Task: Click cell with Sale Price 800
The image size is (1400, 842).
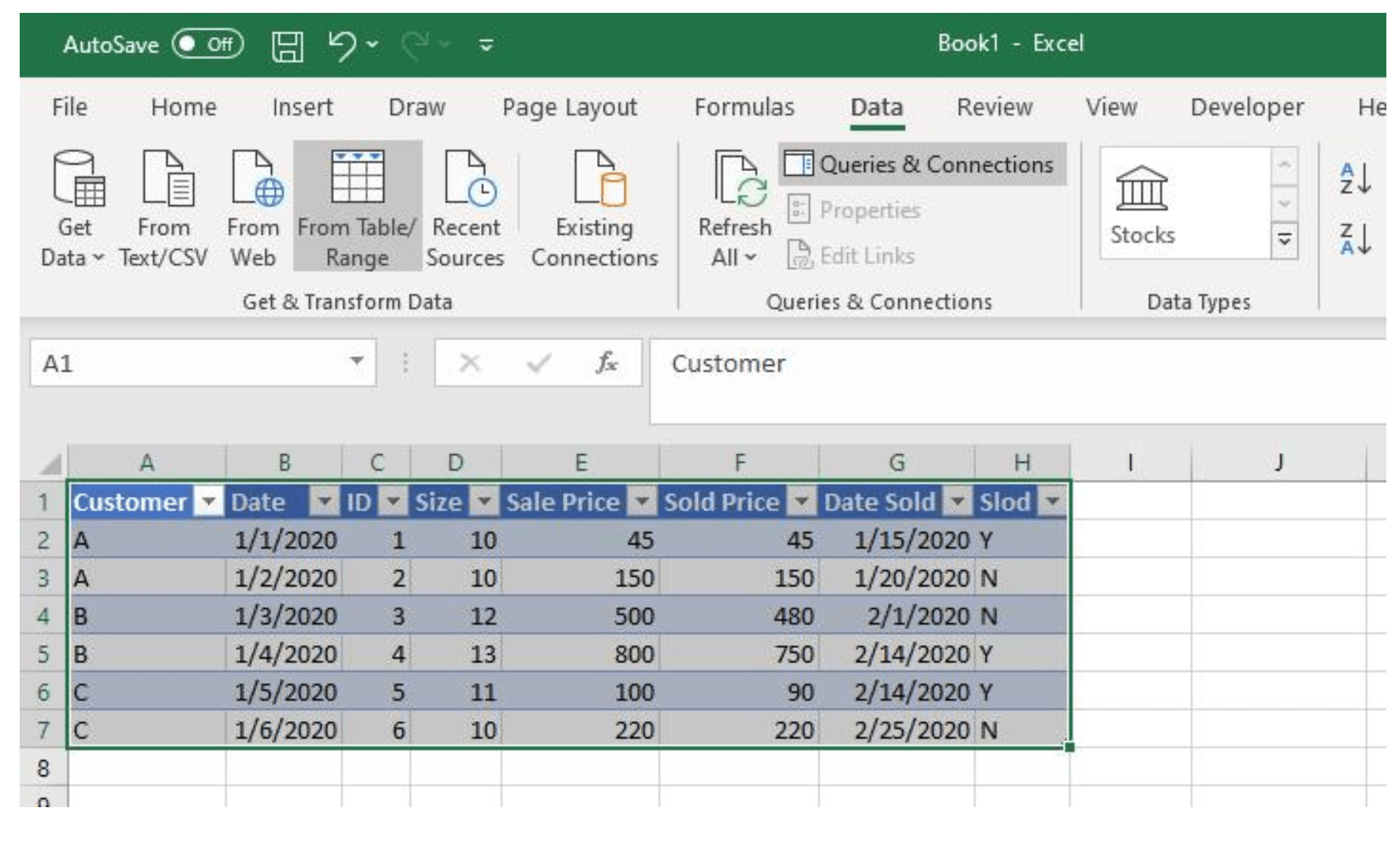Action: 580,653
